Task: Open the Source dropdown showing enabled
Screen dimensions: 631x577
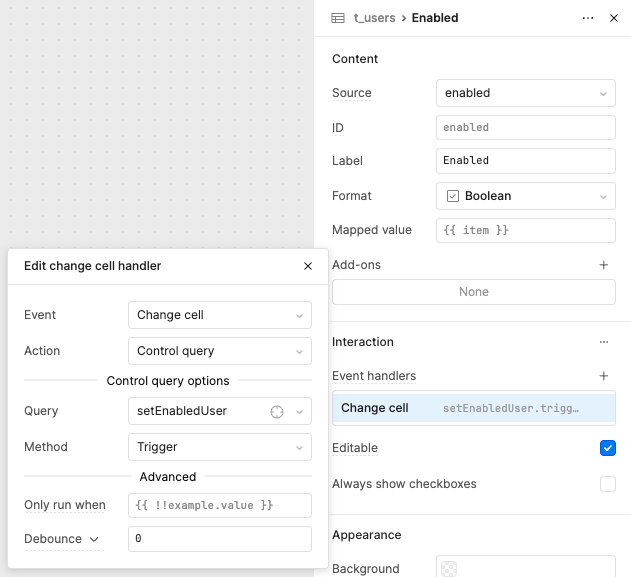Action: pyautogui.click(x=525, y=93)
